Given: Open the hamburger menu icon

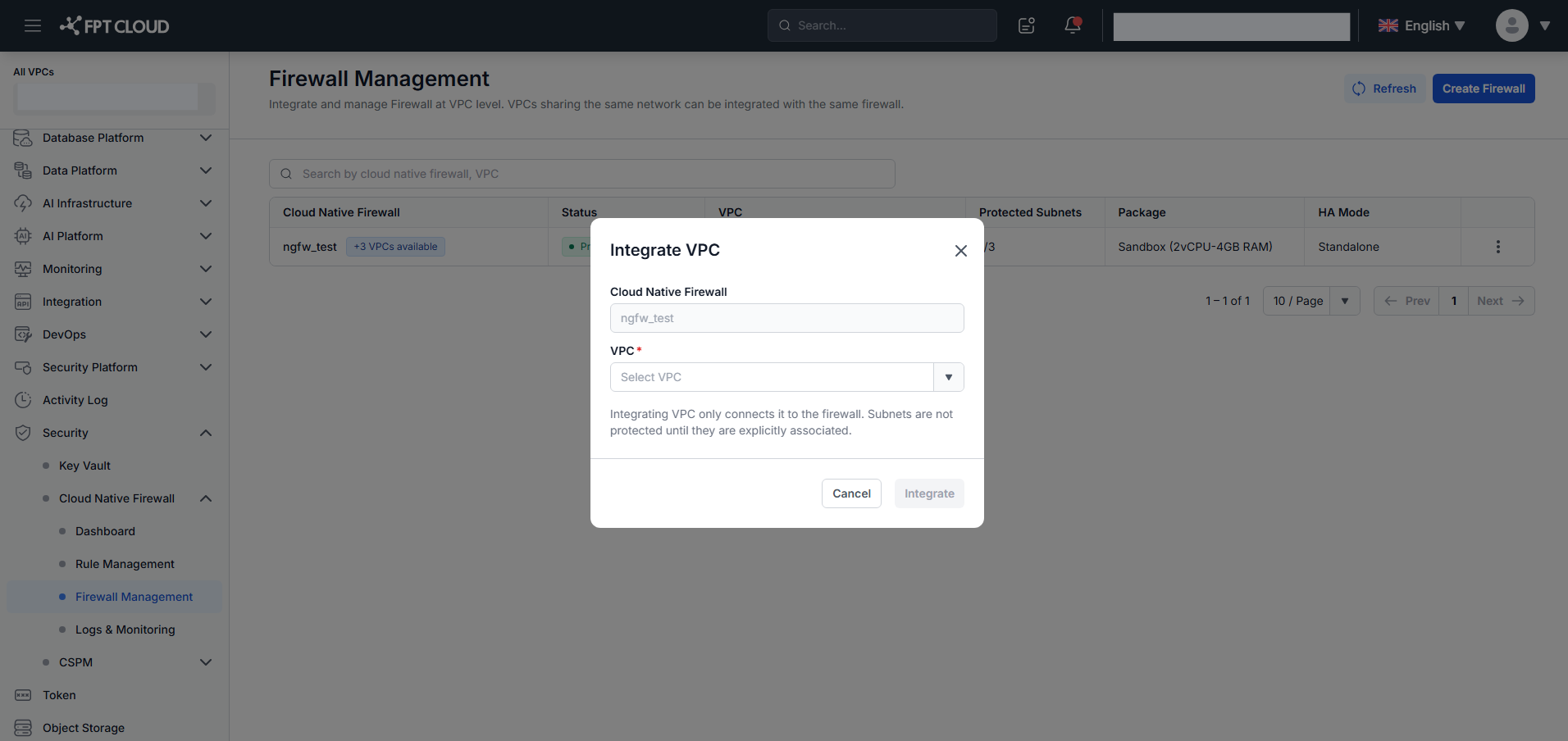Looking at the screenshot, I should [33, 25].
